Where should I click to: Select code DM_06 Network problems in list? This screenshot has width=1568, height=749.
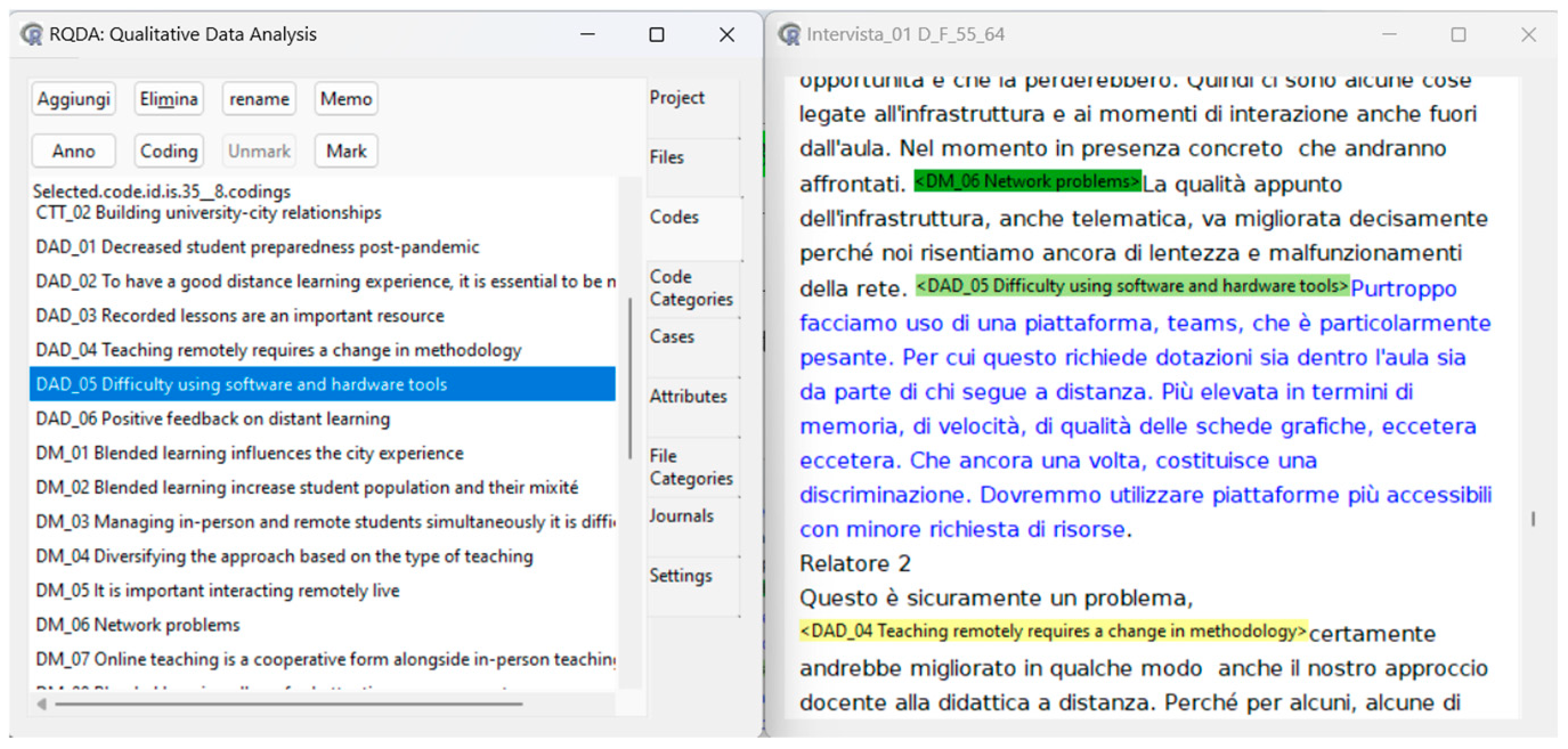tap(137, 625)
